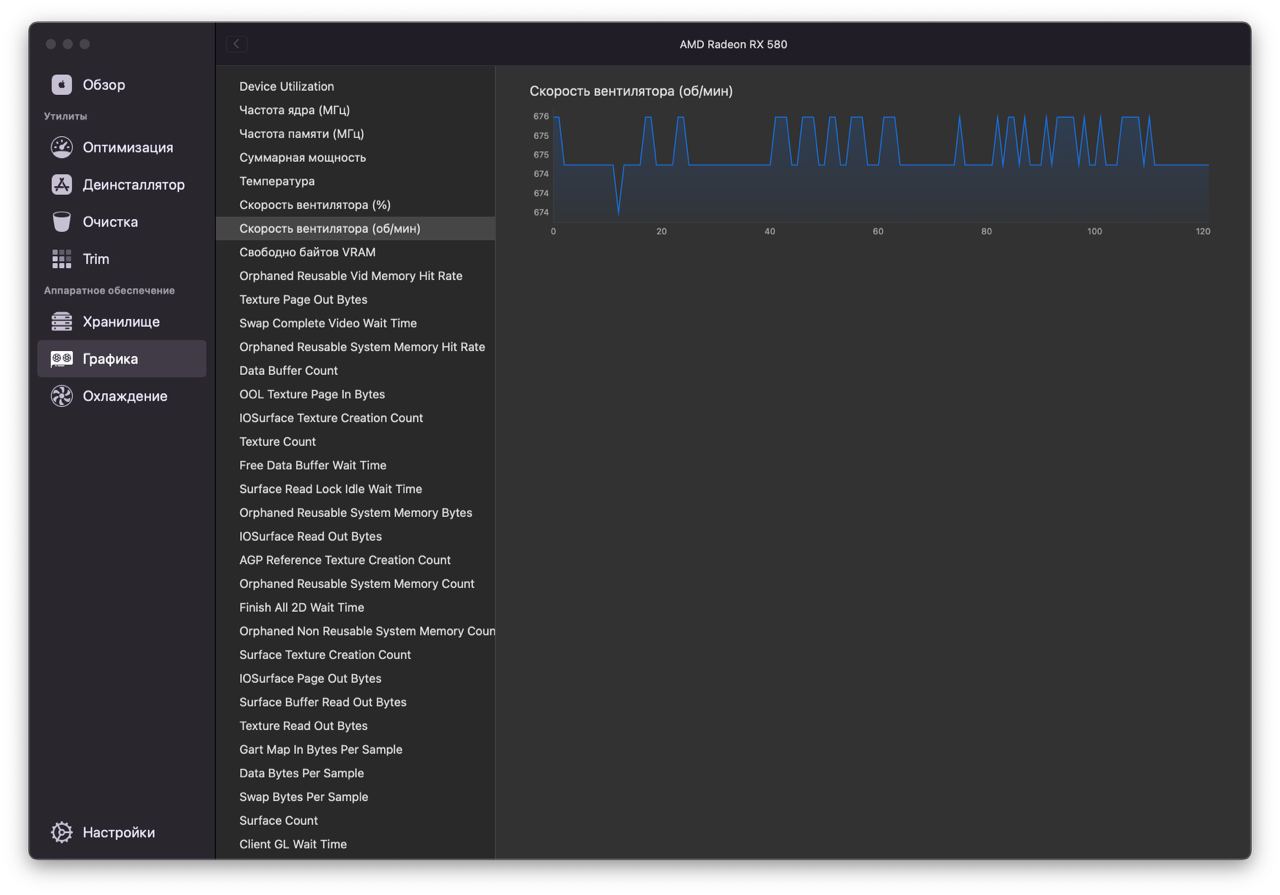Click the App Store icon beside Деинсталлятор
Screen dimensions: 1280x895
pos(62,184)
